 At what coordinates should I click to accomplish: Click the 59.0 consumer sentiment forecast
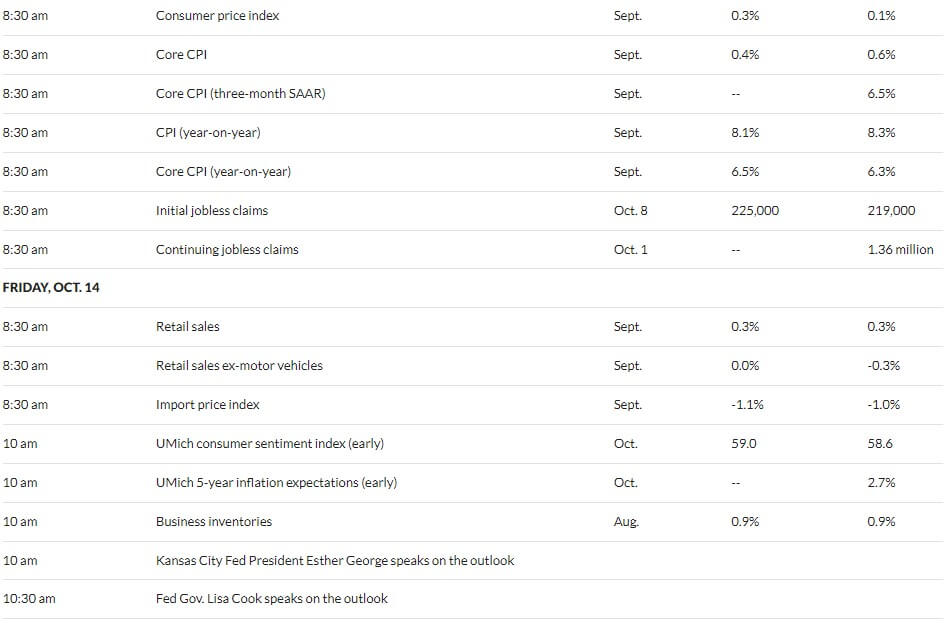pos(743,444)
